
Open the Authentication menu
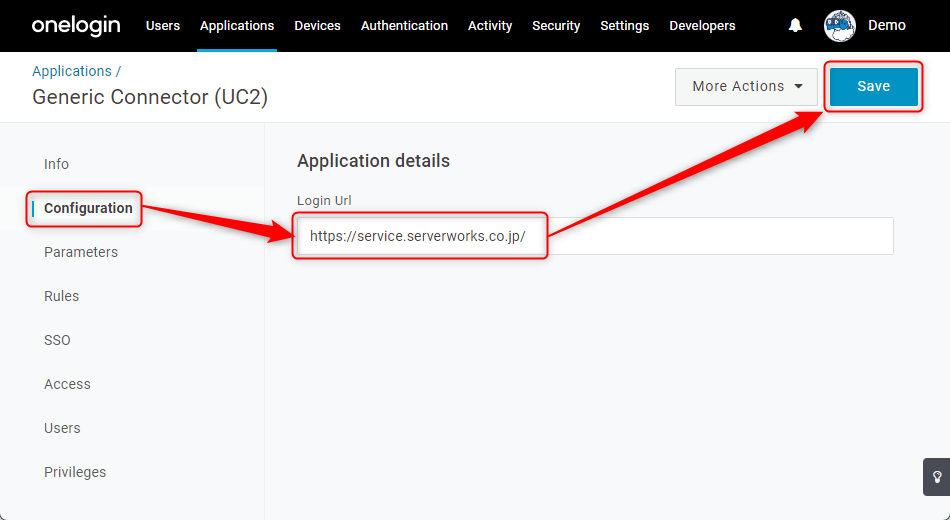tap(404, 25)
